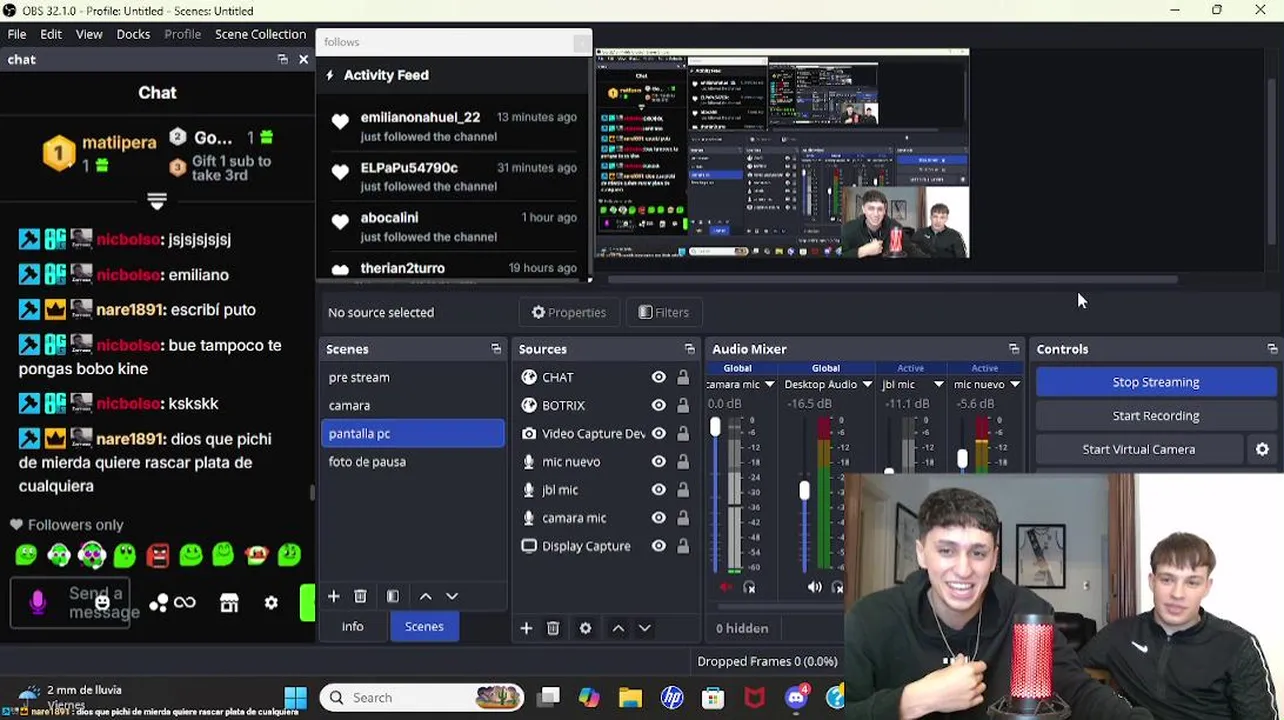The width and height of the screenshot is (1284, 720).
Task: Open source properties gear in Sources toolbar
Action: pyautogui.click(x=585, y=628)
